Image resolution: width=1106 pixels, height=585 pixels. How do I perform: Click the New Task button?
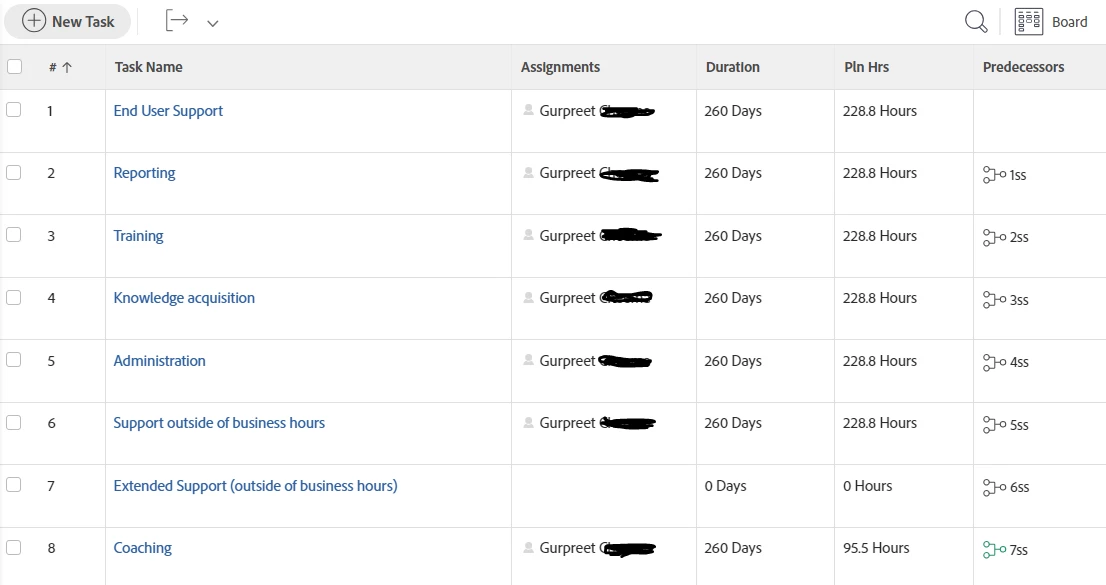68,21
